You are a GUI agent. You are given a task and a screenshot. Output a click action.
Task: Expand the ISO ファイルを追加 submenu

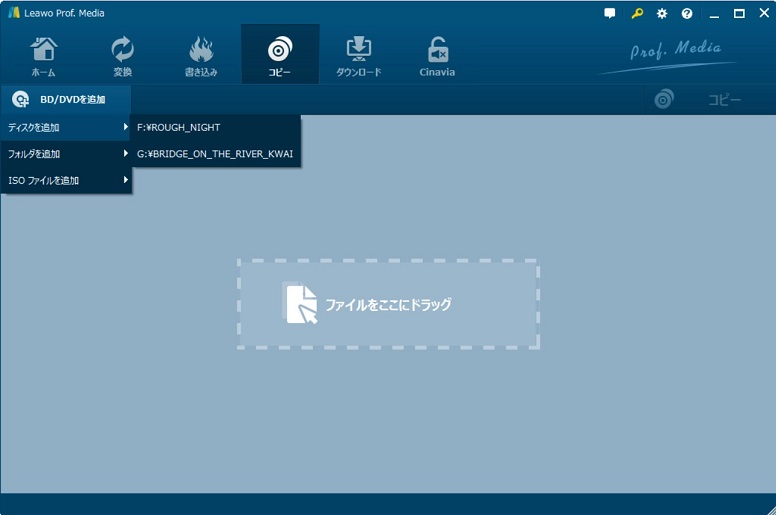click(x=44, y=181)
